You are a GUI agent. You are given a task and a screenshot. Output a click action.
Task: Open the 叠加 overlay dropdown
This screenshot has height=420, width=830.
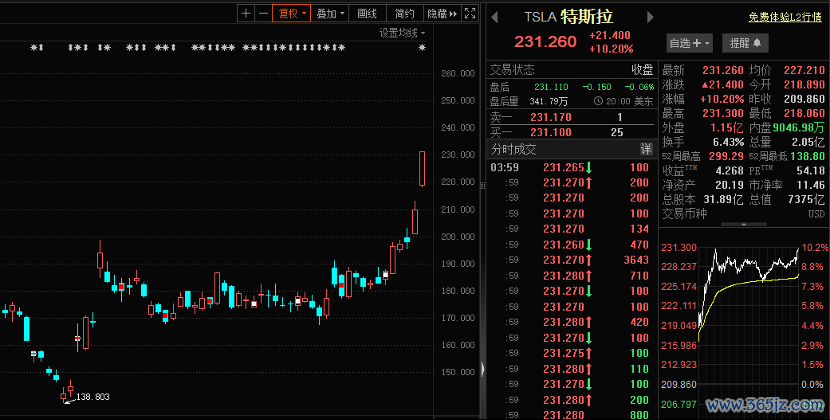click(330, 13)
